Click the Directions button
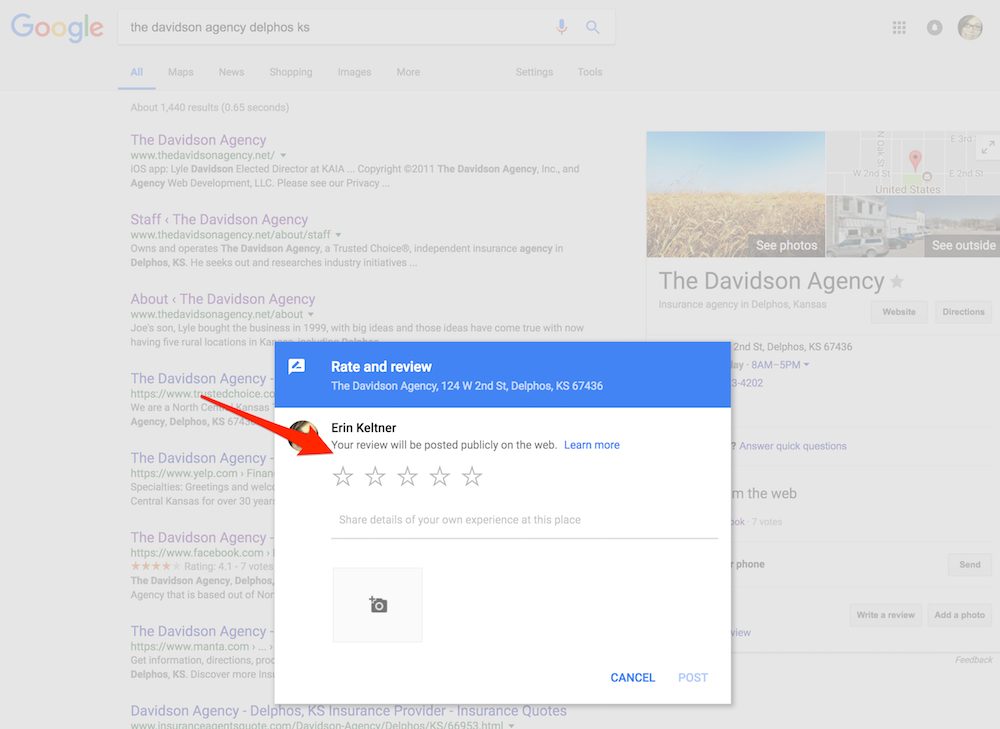 point(963,312)
